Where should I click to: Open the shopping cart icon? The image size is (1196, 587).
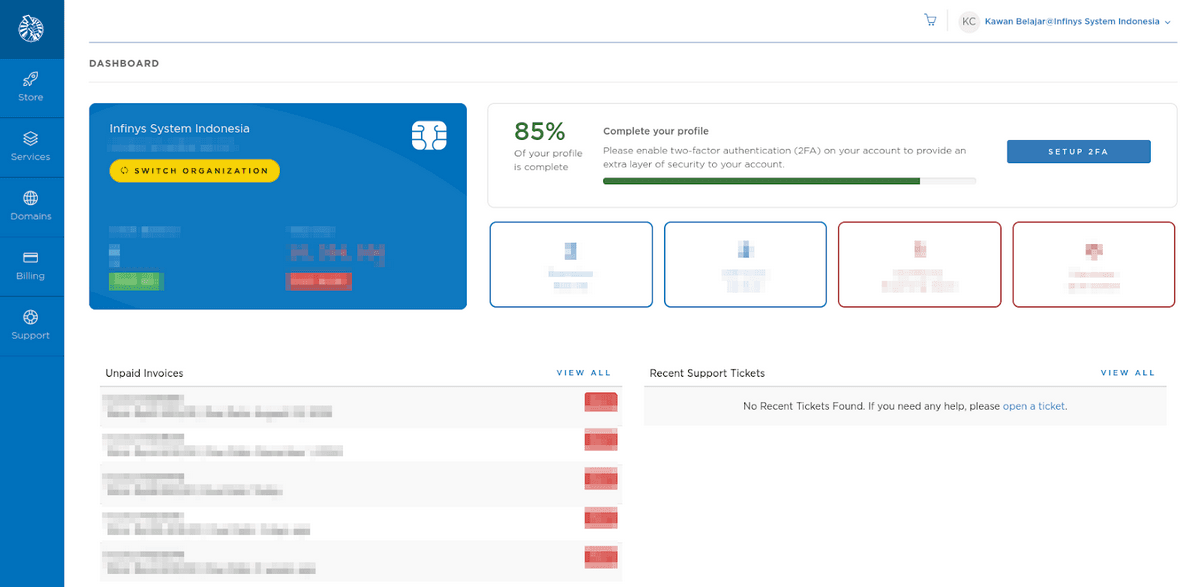coord(929,19)
